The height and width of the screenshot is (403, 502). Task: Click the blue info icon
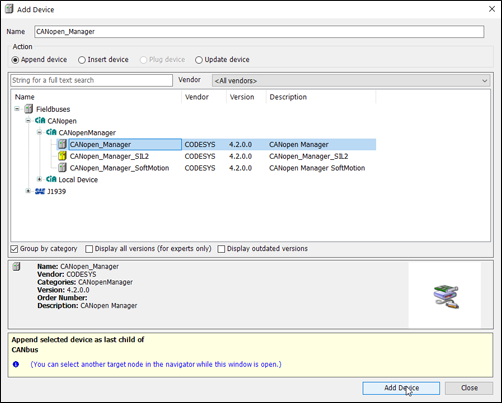pos(16,364)
